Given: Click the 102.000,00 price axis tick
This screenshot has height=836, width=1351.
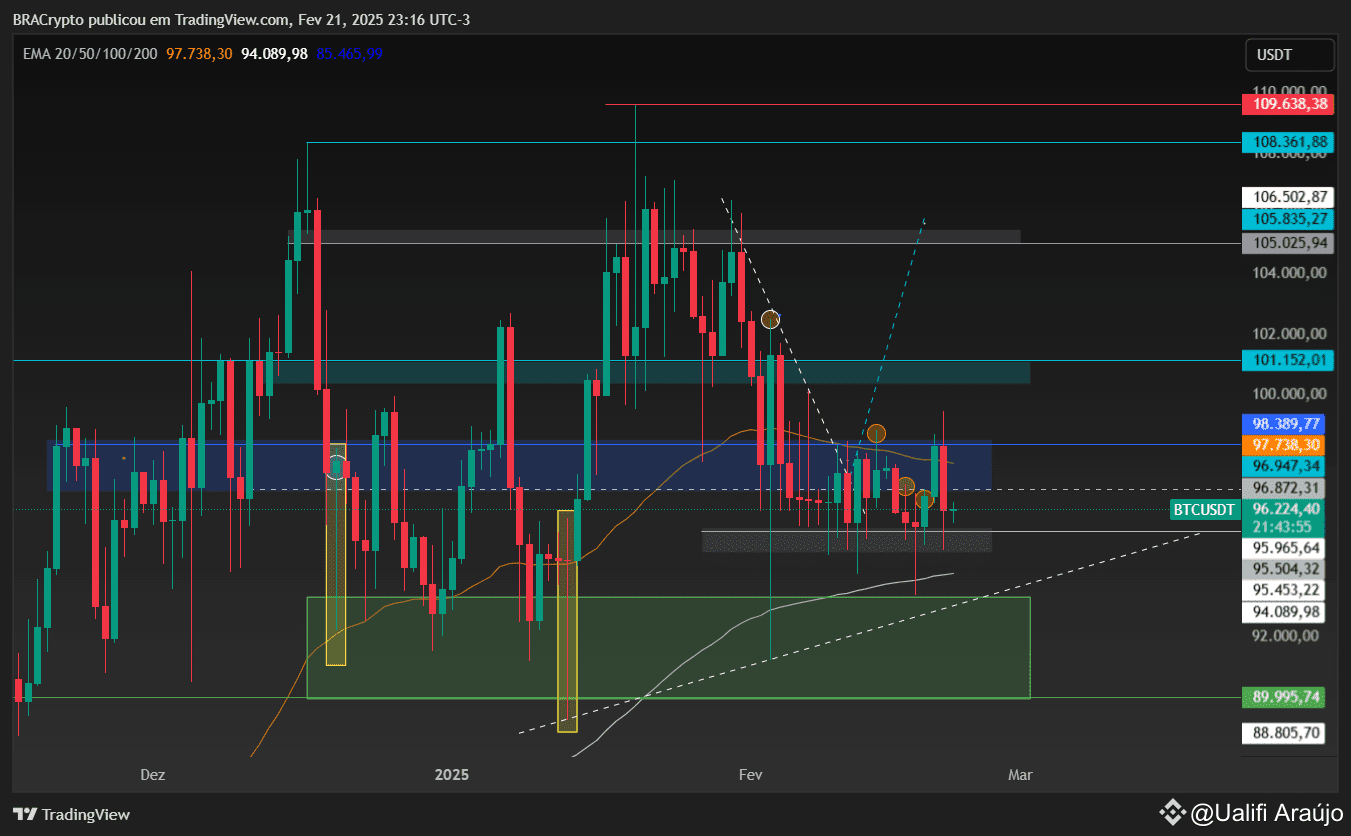Looking at the screenshot, I should click(x=1291, y=333).
